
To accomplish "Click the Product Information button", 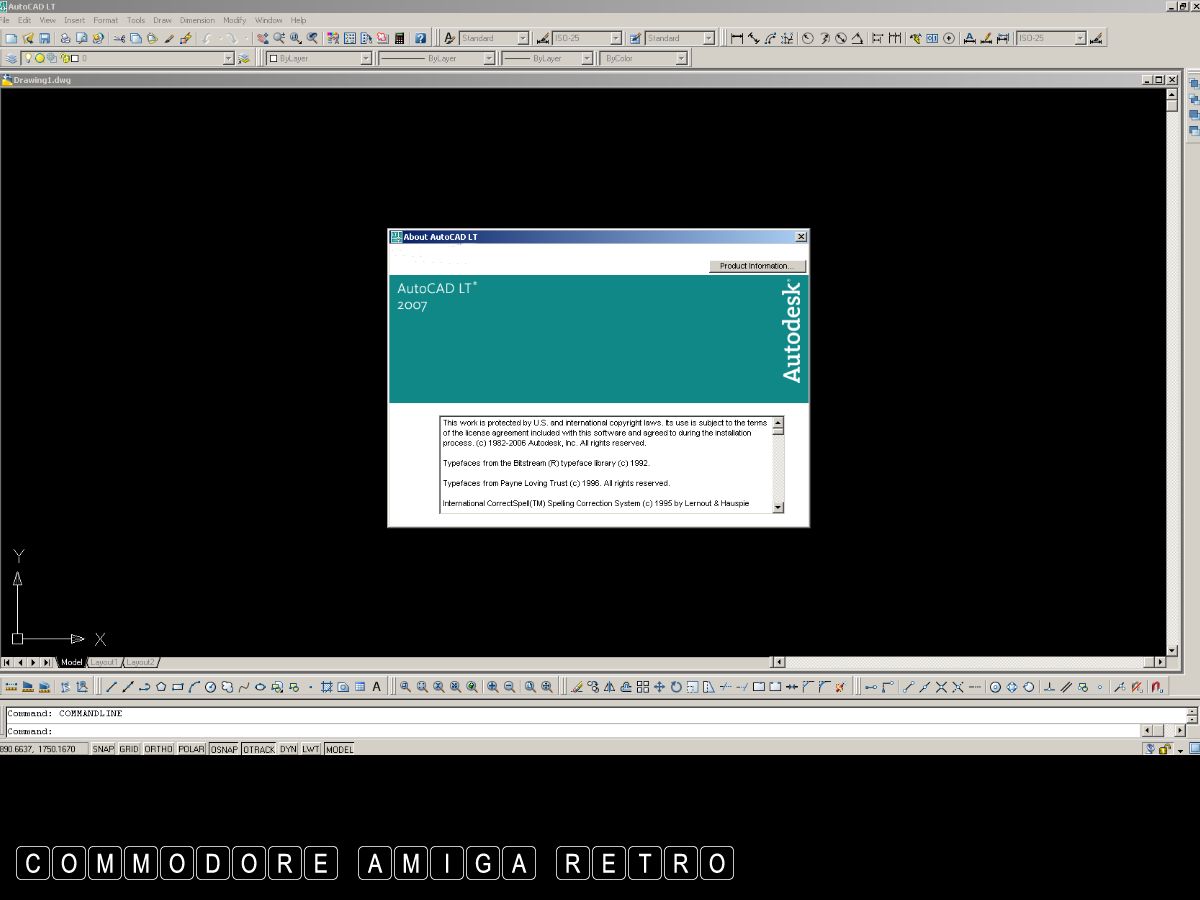I will coord(756,266).
